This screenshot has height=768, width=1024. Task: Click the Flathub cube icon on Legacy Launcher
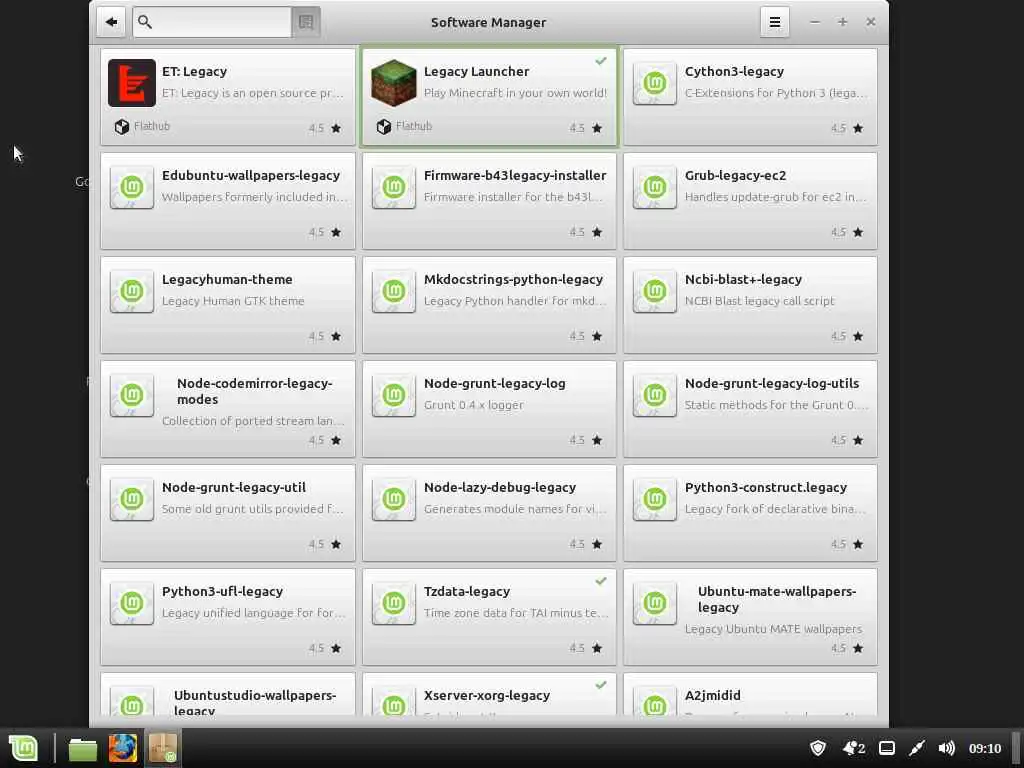383,127
